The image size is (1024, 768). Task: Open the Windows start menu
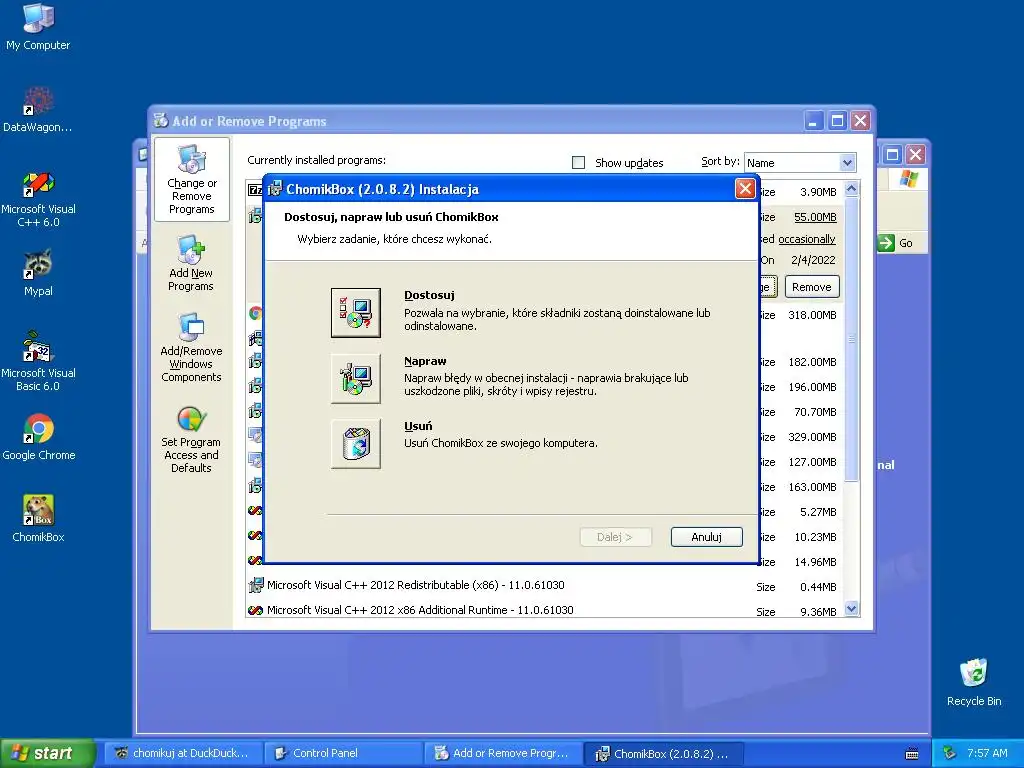point(48,753)
